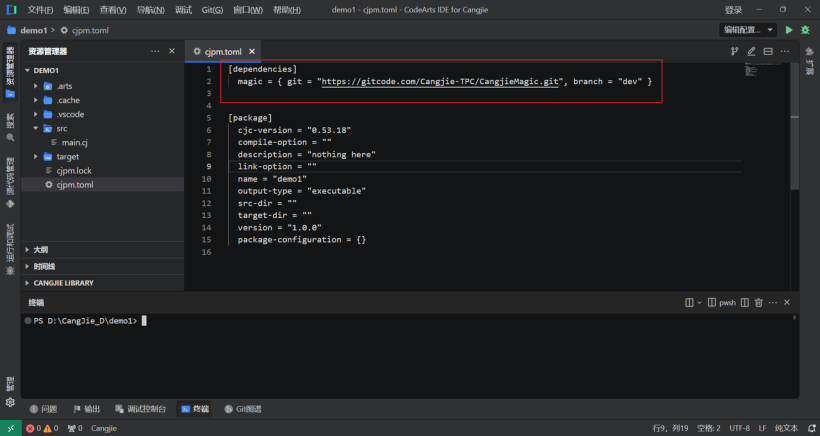Open the Git(G) menu
Image resolution: width=820 pixels, height=436 pixels.
click(212, 10)
